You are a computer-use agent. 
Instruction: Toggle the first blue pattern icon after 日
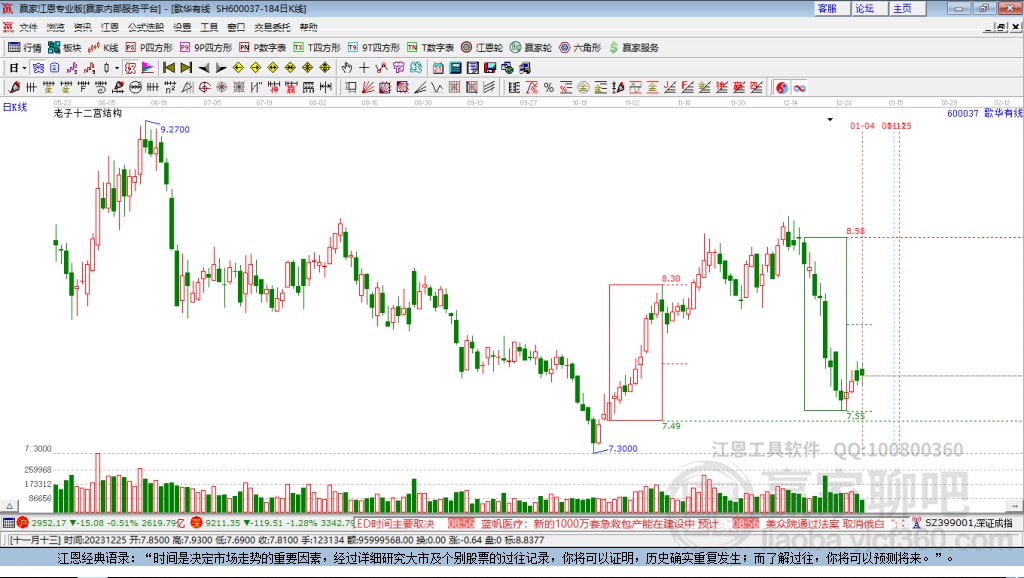click(38, 68)
